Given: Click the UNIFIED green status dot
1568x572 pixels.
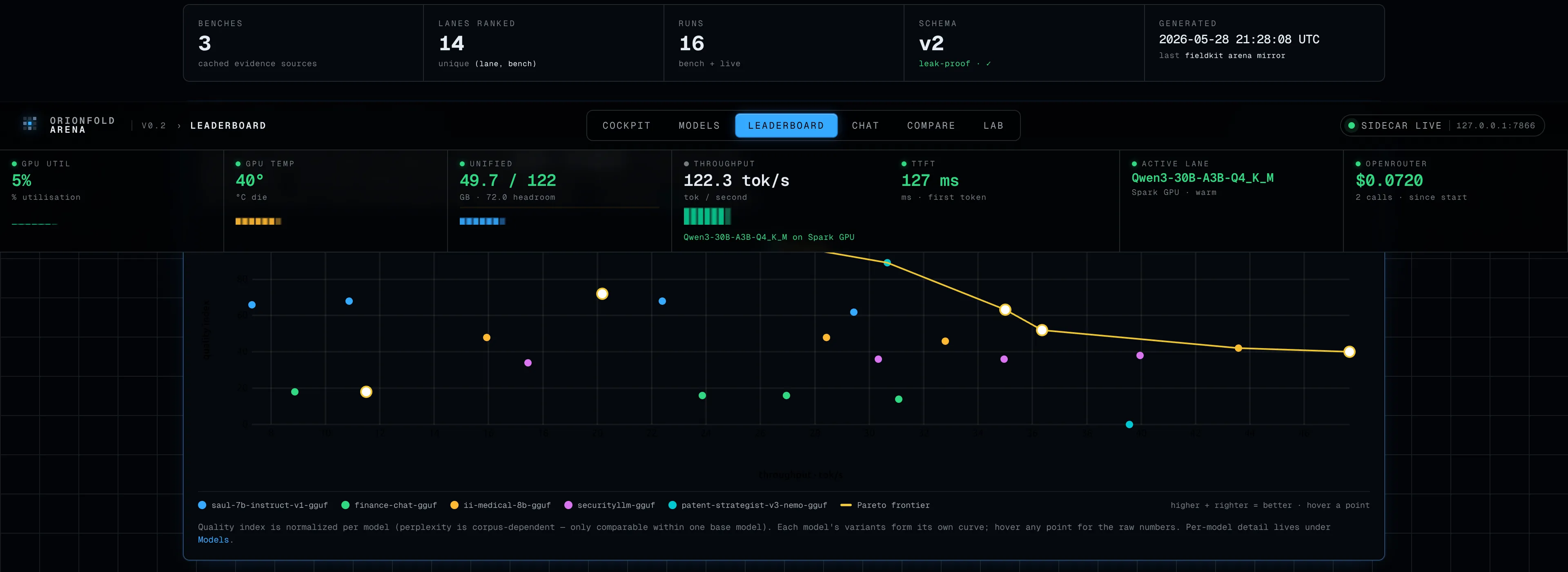Looking at the screenshot, I should click(462, 164).
